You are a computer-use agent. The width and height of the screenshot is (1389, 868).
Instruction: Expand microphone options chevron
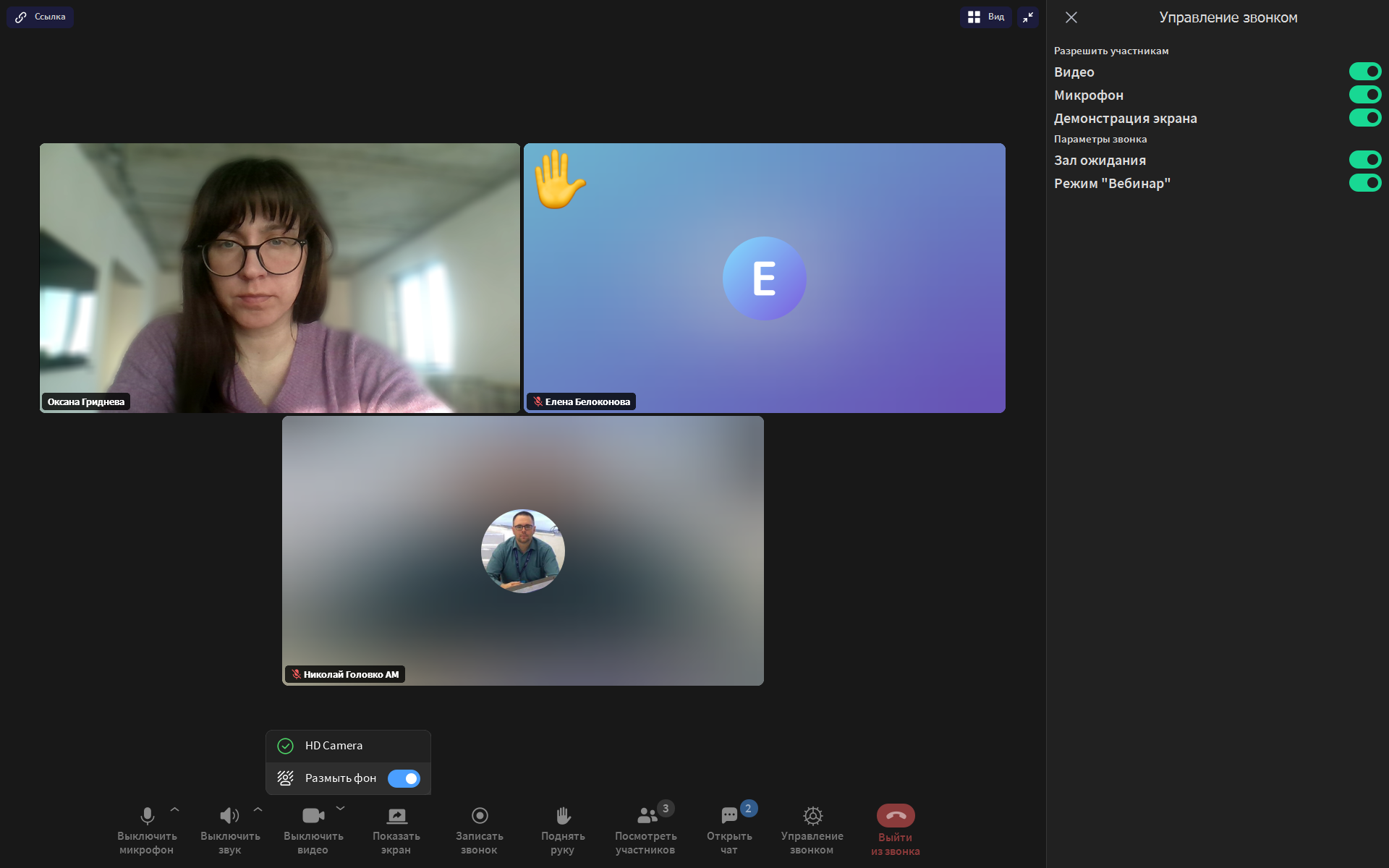tap(175, 809)
